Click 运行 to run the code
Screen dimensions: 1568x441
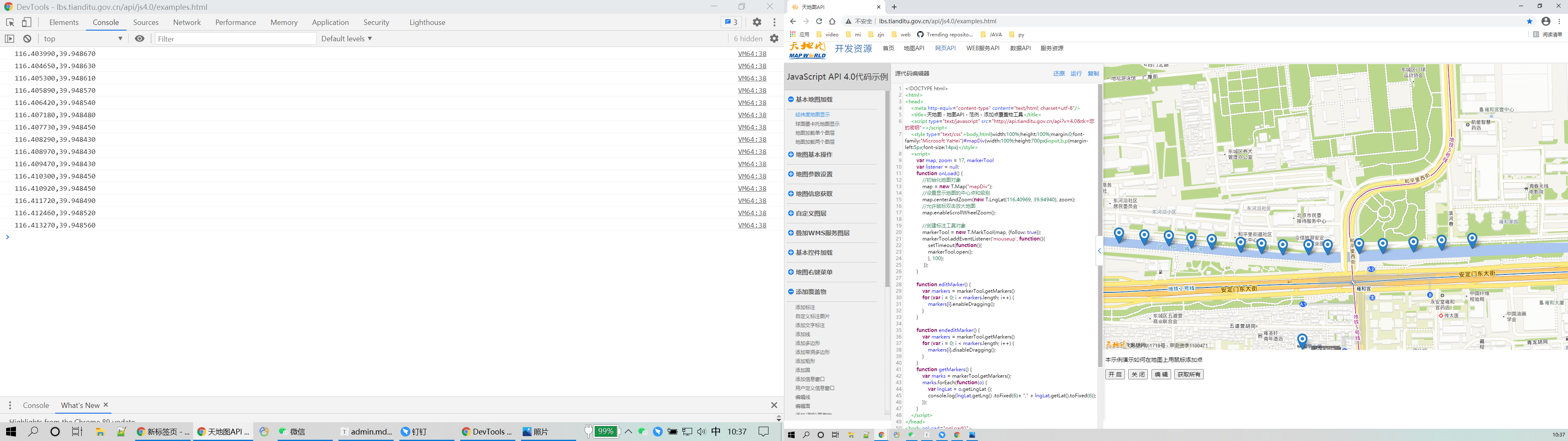click(x=1076, y=73)
